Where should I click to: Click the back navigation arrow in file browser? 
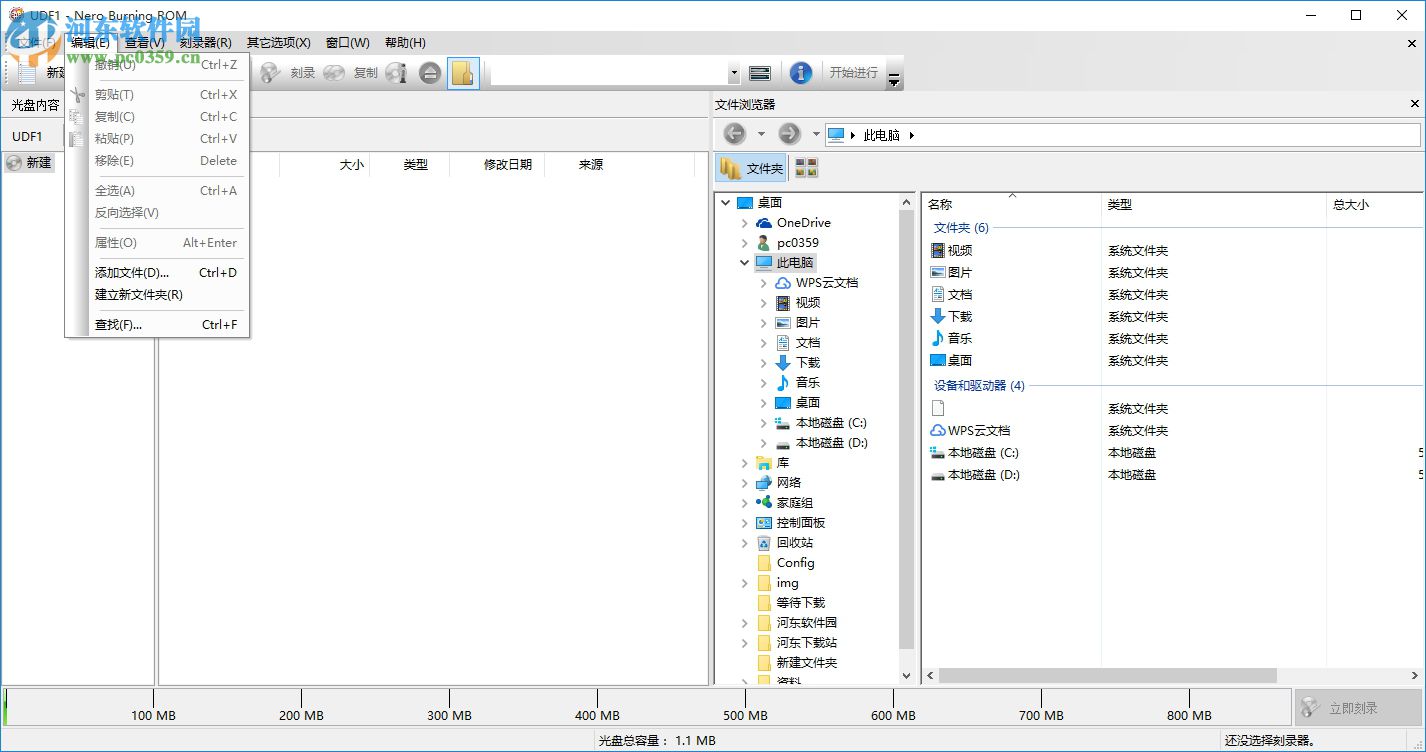(x=735, y=133)
